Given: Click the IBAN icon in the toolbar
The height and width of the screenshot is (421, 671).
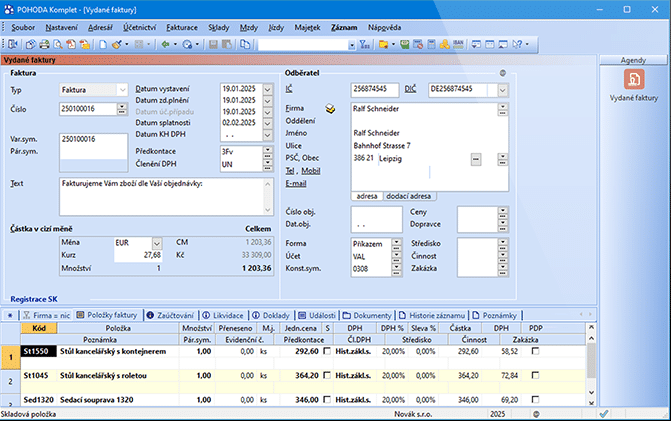Looking at the screenshot, I should pyautogui.click(x=456, y=45).
